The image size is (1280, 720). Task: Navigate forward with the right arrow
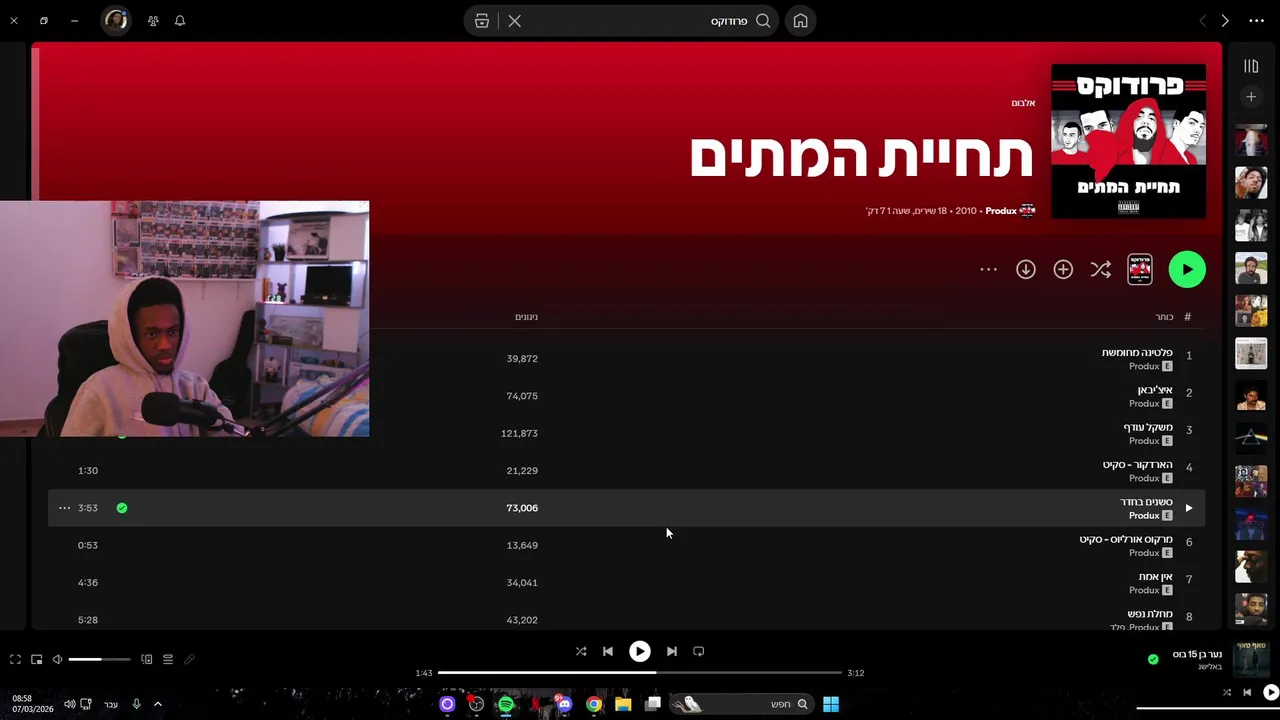tap(1225, 21)
